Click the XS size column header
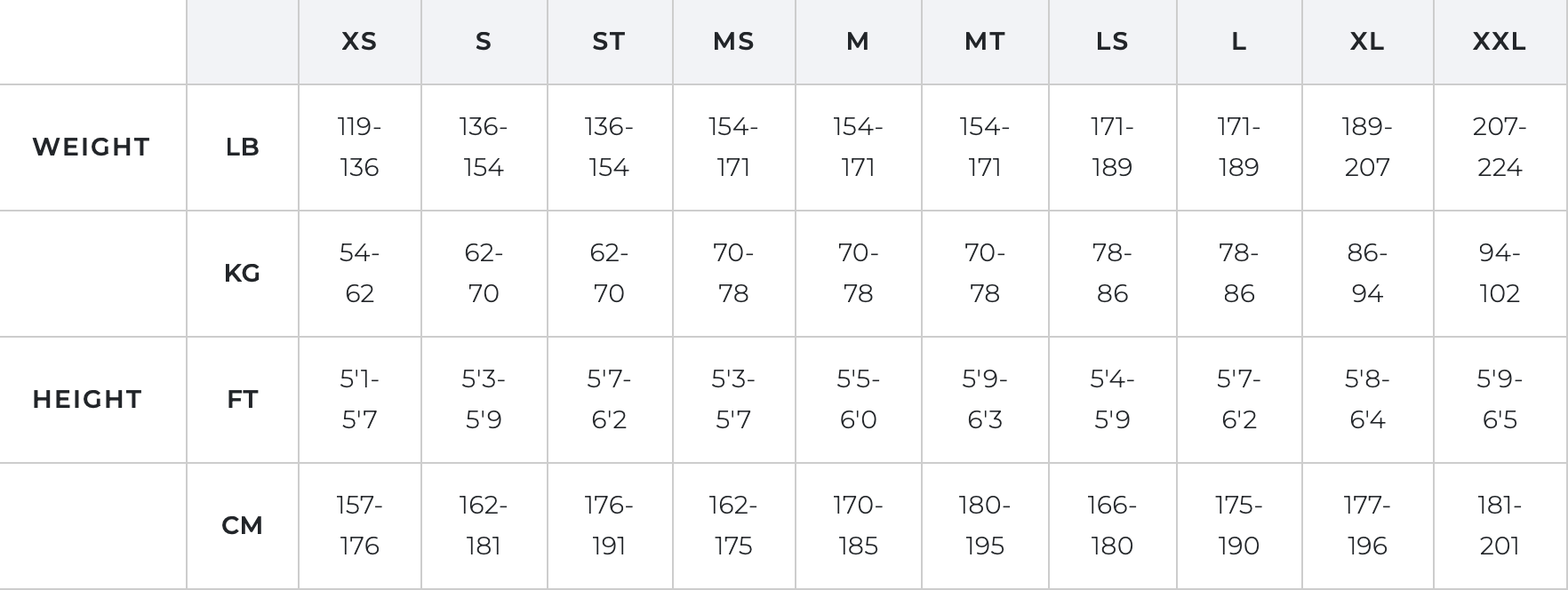Viewport: 1568px width, 590px height. [359, 42]
